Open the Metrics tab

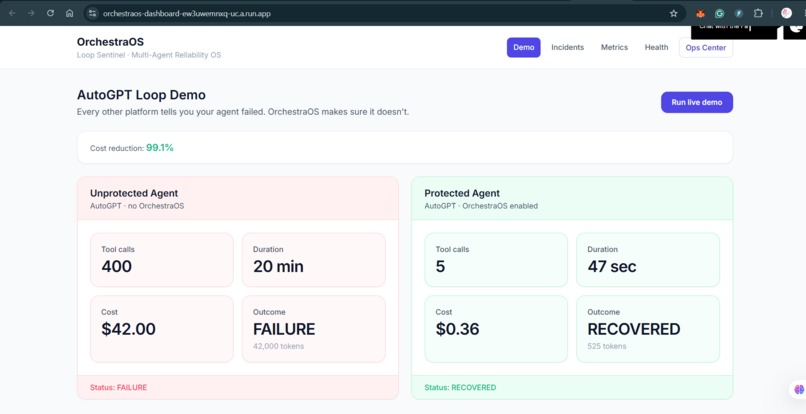coord(614,47)
